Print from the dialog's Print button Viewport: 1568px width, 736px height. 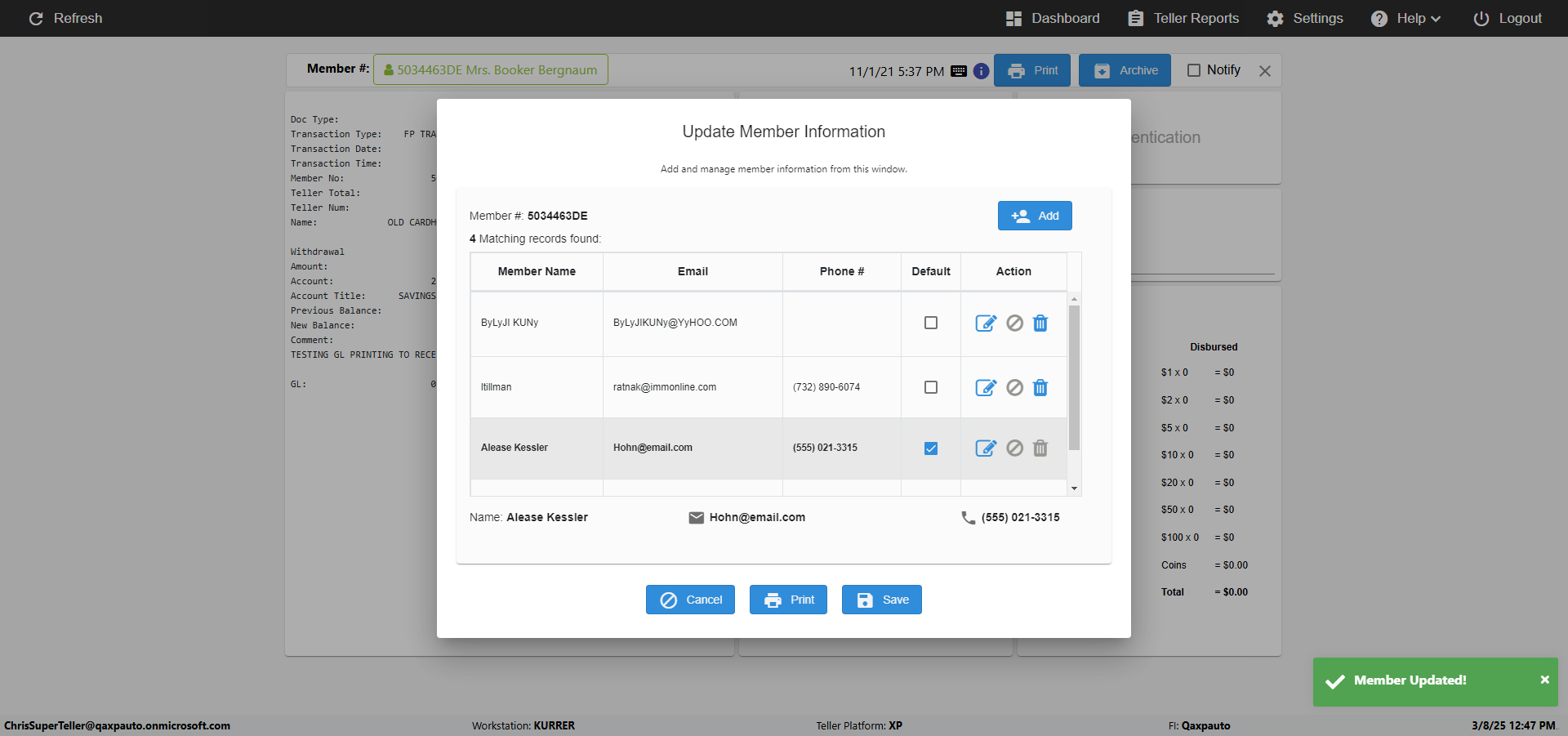[x=788, y=600]
